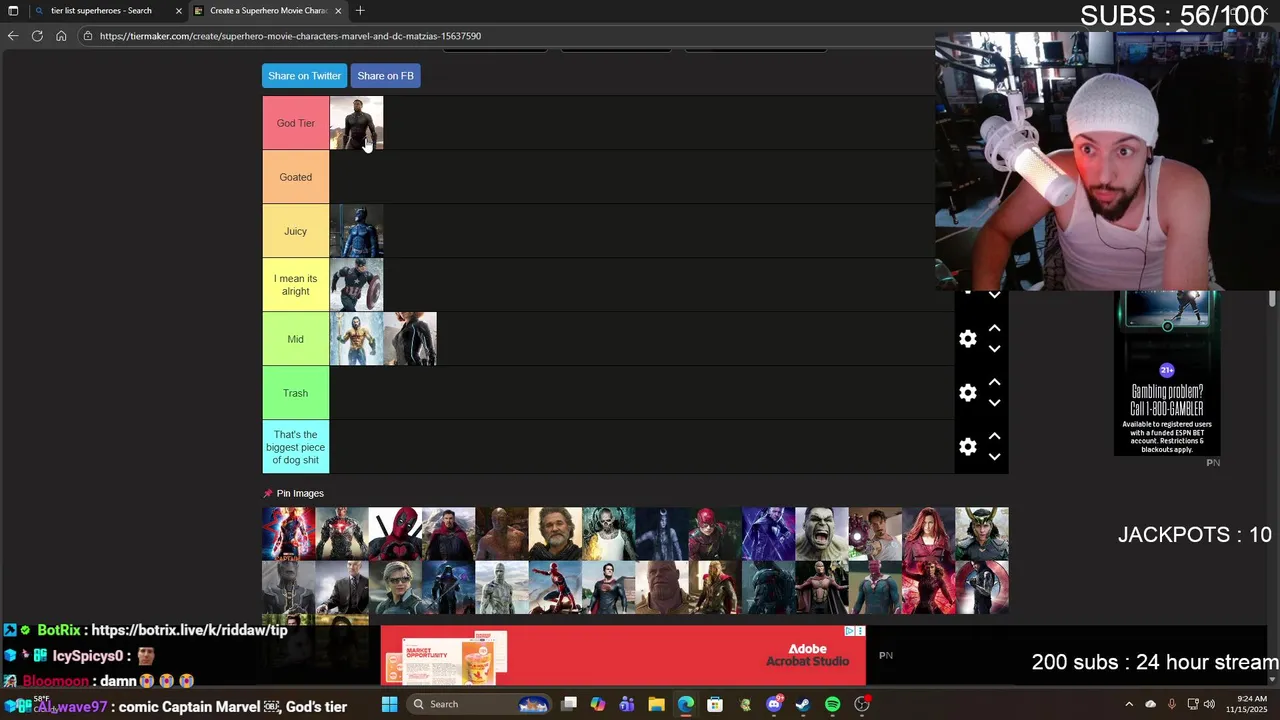Select the Goated tier label
Viewport: 1280px width, 720px height.
click(x=296, y=177)
